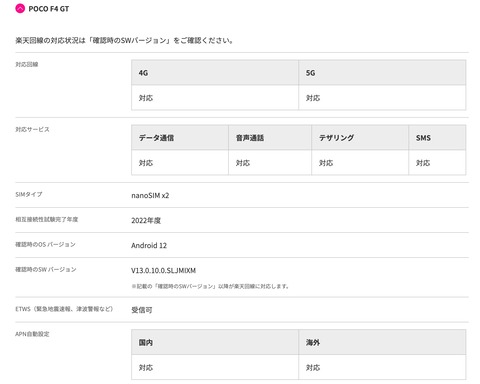Click the SIMタイプ row label
Screen dimensions: 480x384
point(29,194)
